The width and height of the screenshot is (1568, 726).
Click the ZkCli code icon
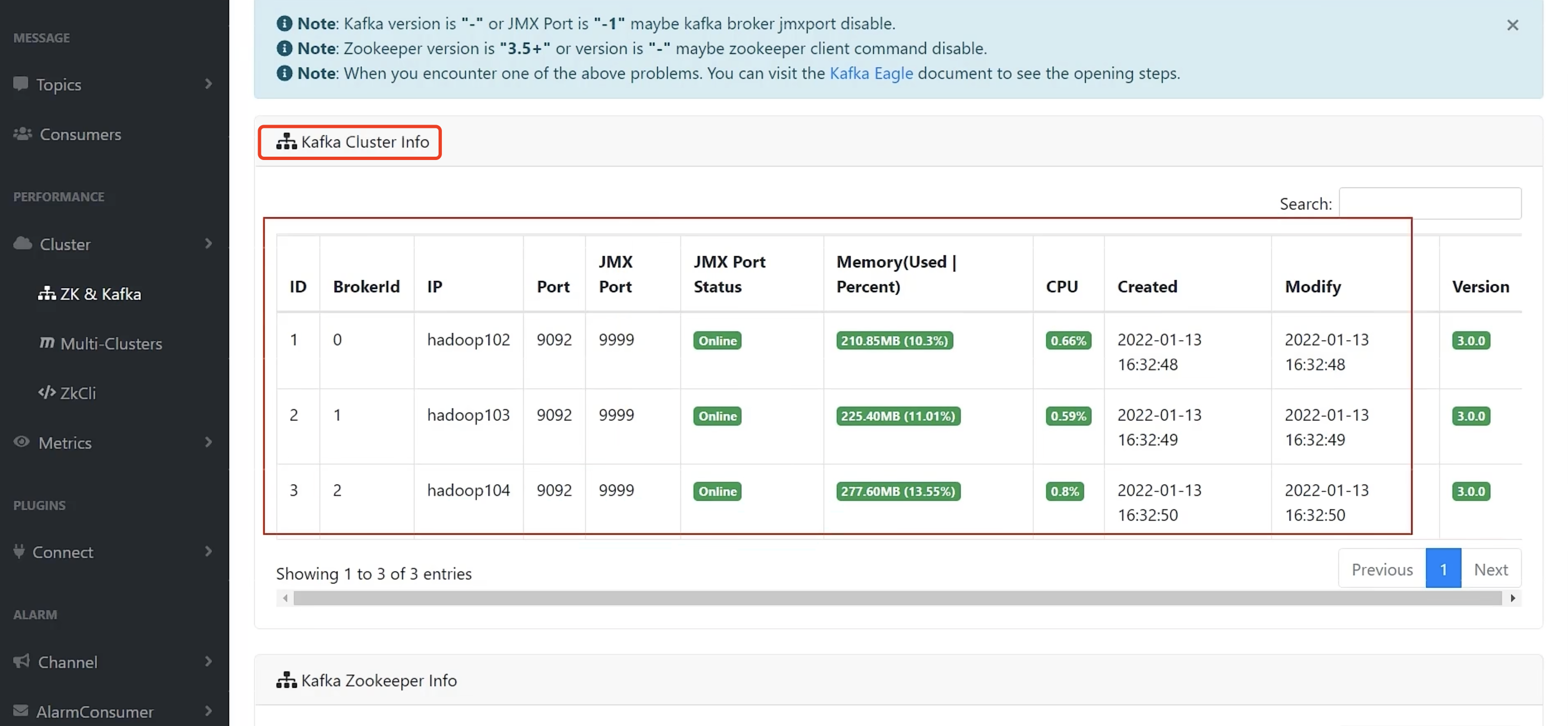pos(47,393)
